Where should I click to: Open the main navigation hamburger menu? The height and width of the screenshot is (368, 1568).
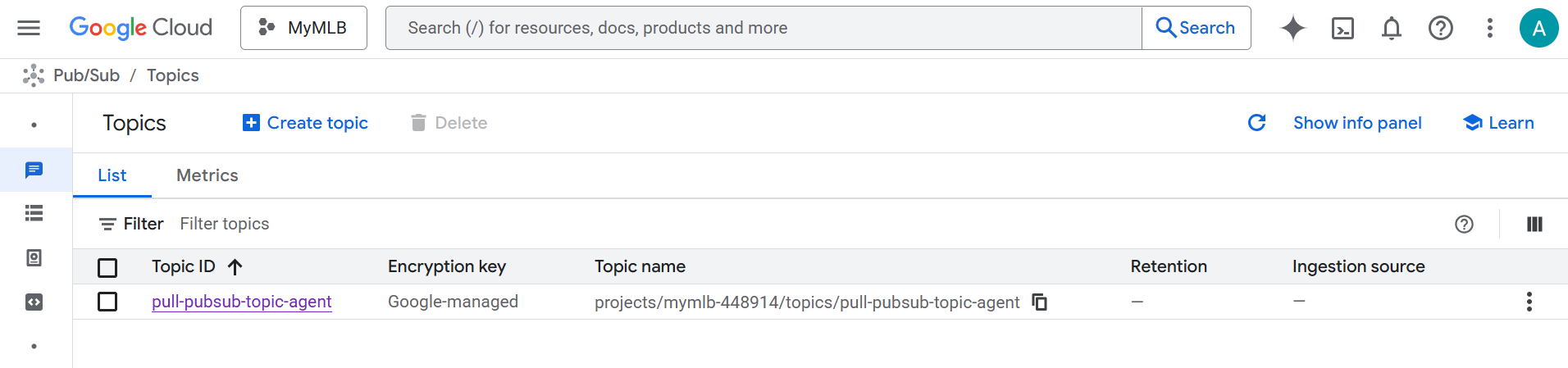[x=29, y=28]
